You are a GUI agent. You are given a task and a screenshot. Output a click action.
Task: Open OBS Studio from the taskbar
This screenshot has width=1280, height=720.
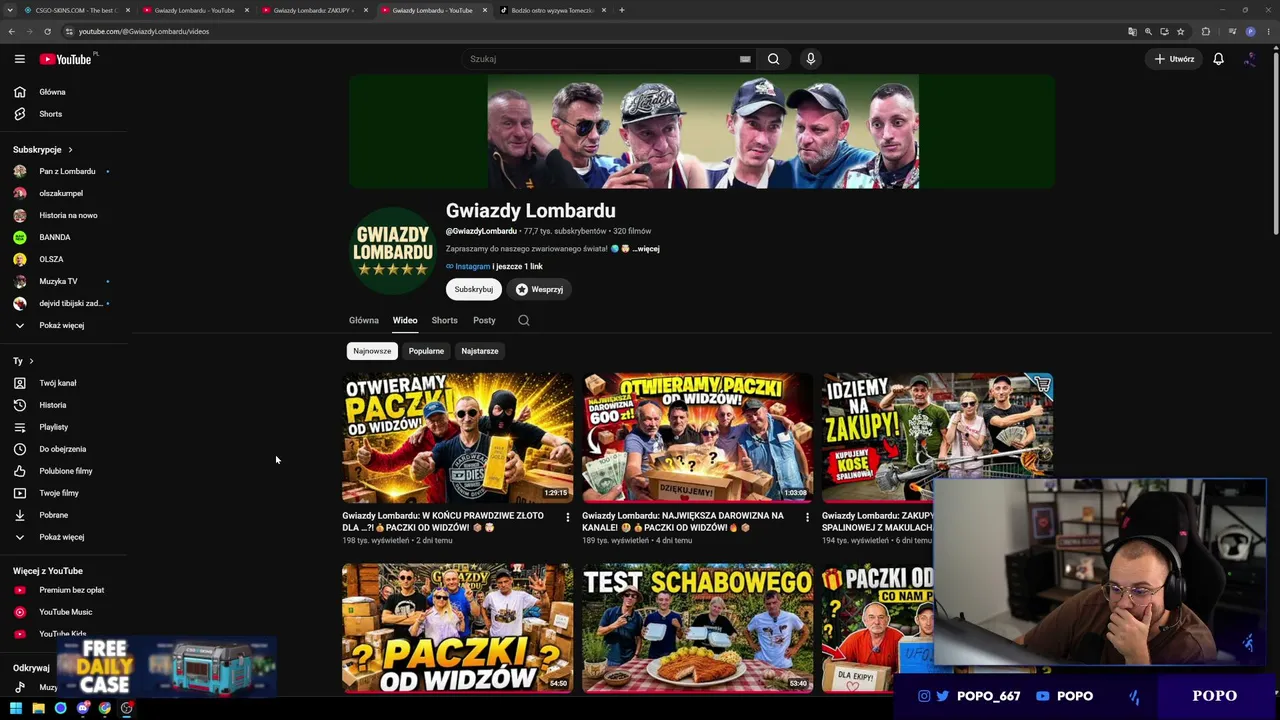[x=127, y=708]
